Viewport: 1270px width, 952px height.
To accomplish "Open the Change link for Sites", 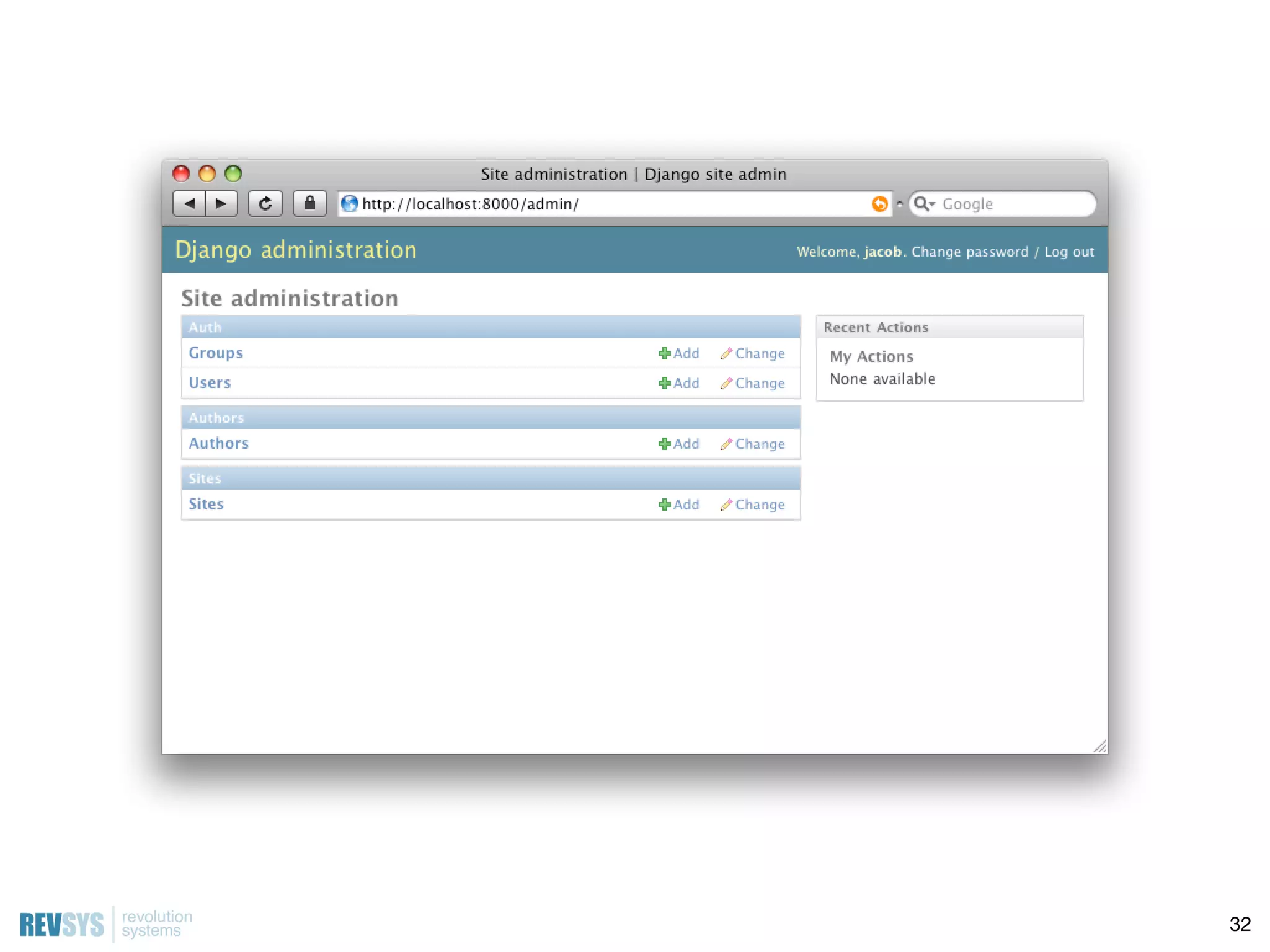I will click(x=753, y=505).
